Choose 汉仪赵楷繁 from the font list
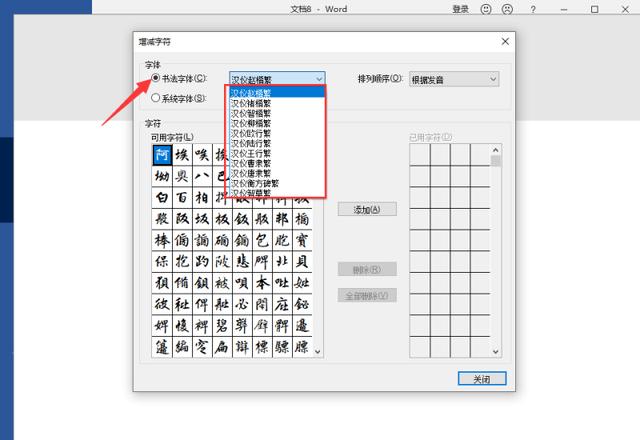This screenshot has width=640, height=440. point(277,93)
